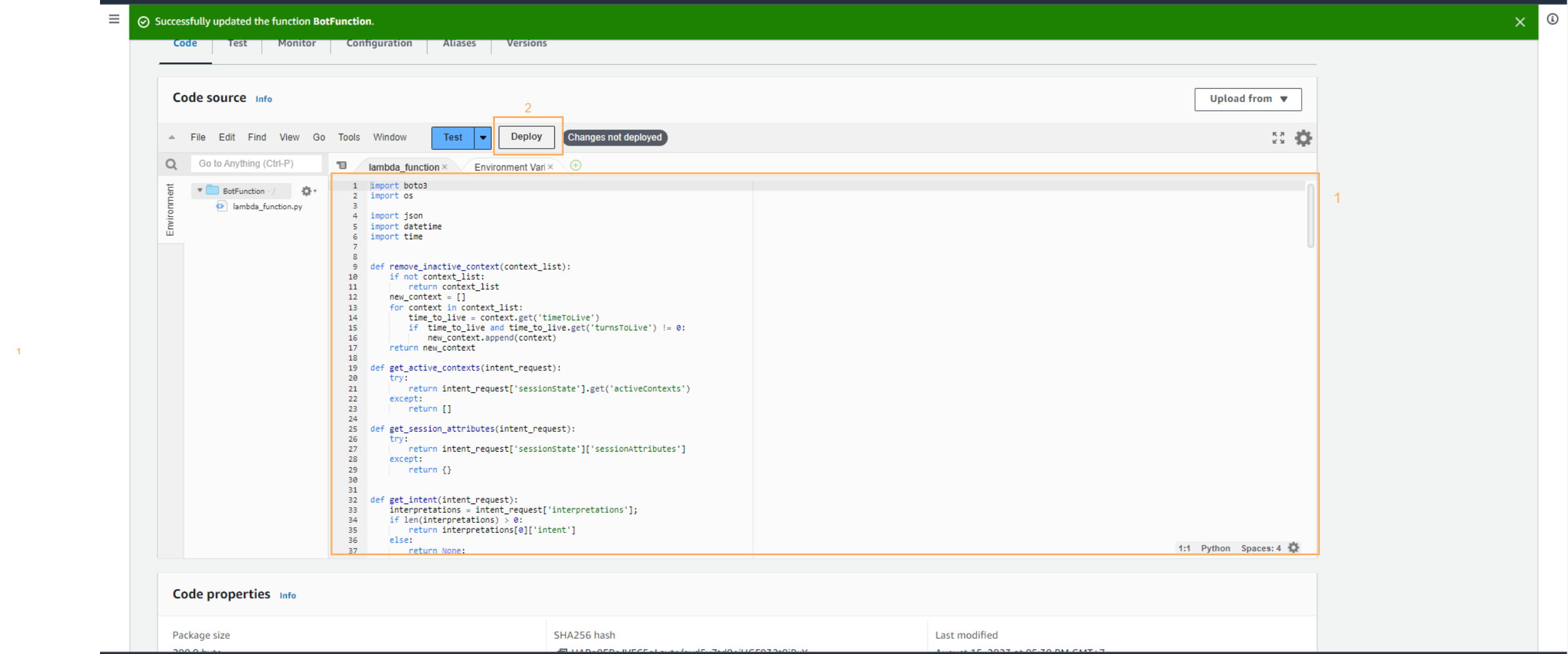Expand the Upload from dropdown

1247,99
